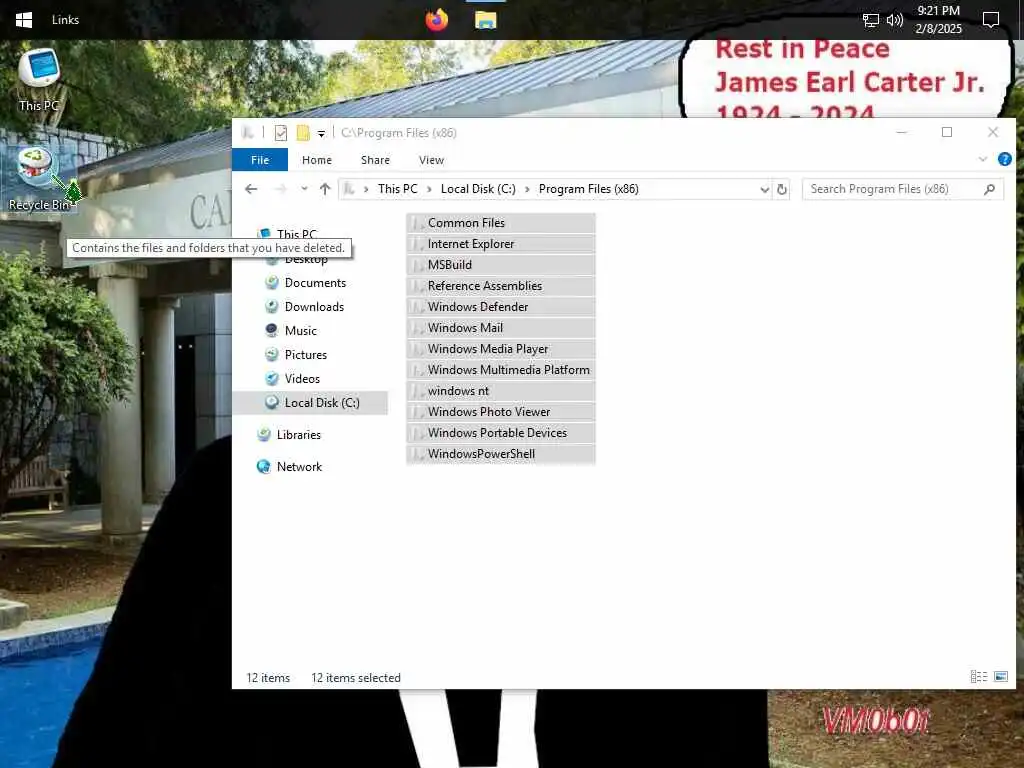Select Libraries in the navigation pane
Viewport: 1024px width, 768px height.
pos(298,435)
